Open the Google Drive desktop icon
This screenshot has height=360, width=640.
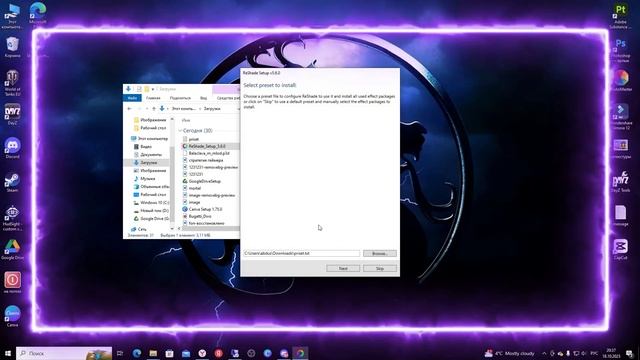[x=12, y=250]
